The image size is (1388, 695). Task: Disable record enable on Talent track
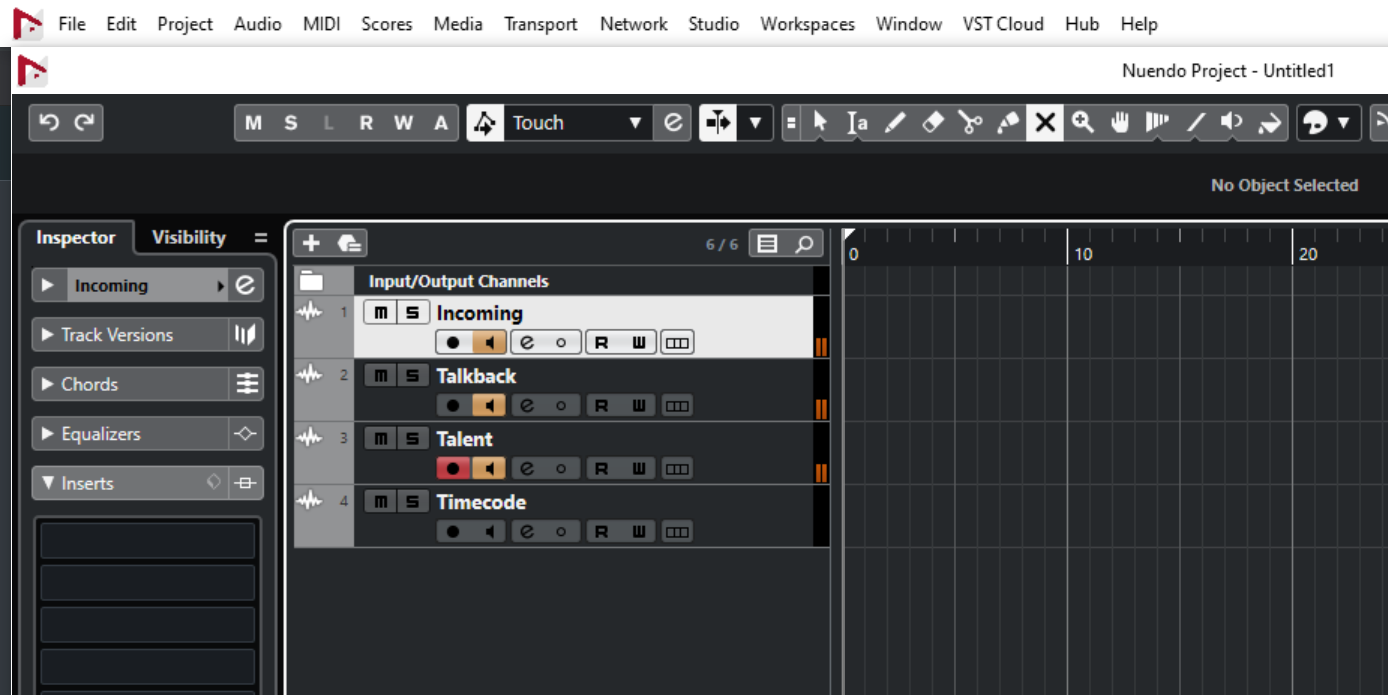(453, 468)
